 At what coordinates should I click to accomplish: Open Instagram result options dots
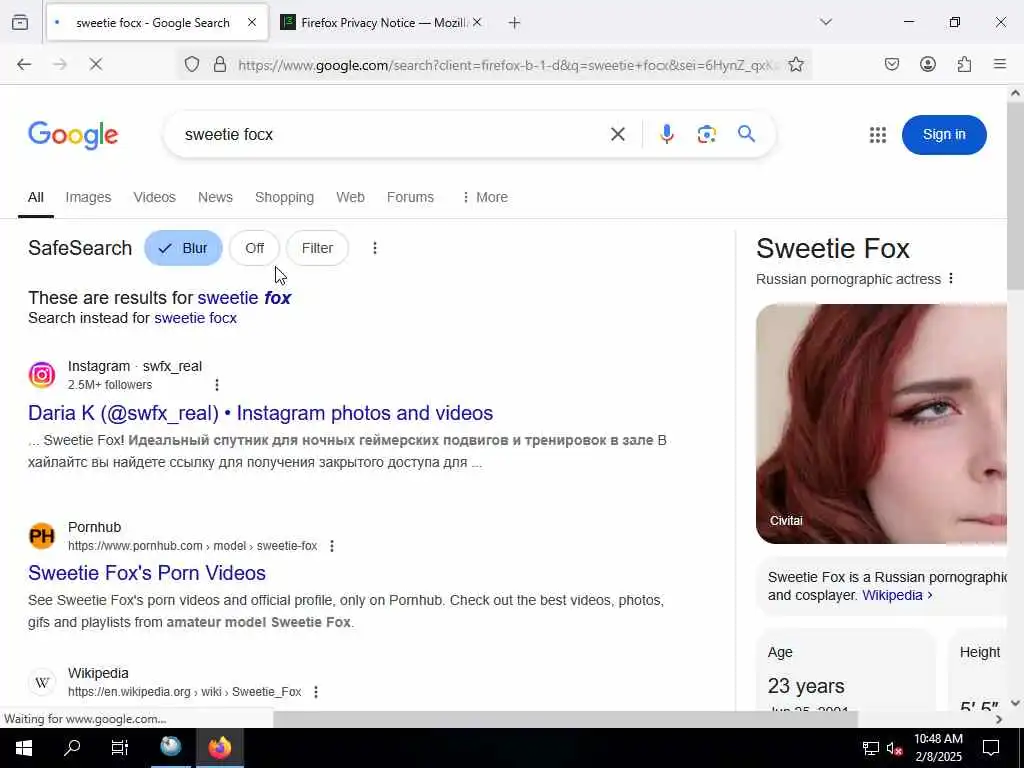click(x=217, y=385)
